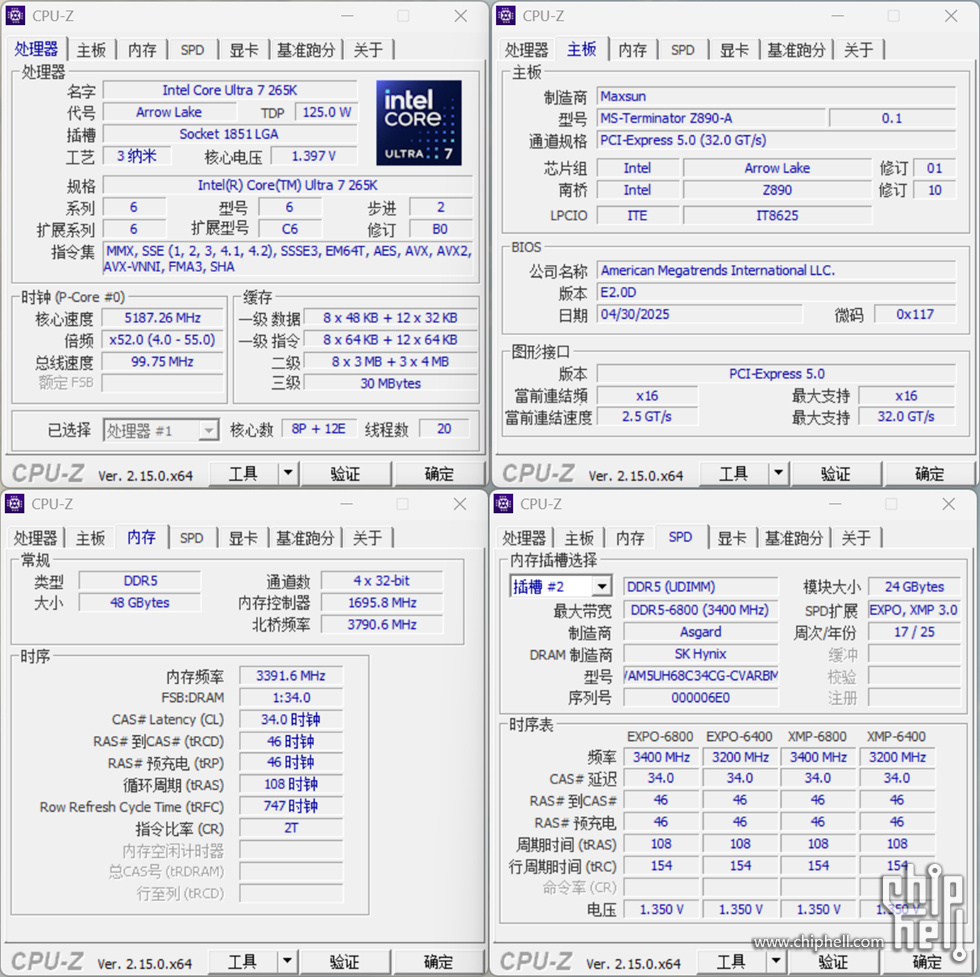The image size is (980, 977).
Task: Click the 工具 button in the bottom-right window
Action: coord(731,961)
